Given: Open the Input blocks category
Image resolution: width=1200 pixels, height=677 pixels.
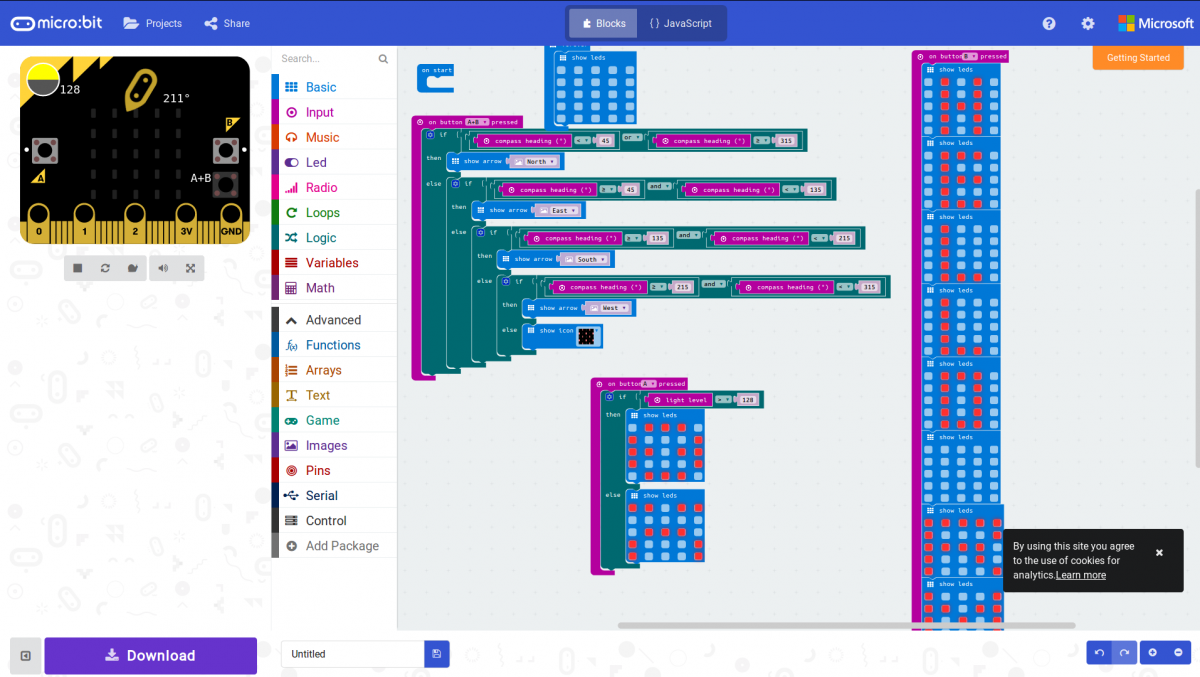Looking at the screenshot, I should coord(334,112).
